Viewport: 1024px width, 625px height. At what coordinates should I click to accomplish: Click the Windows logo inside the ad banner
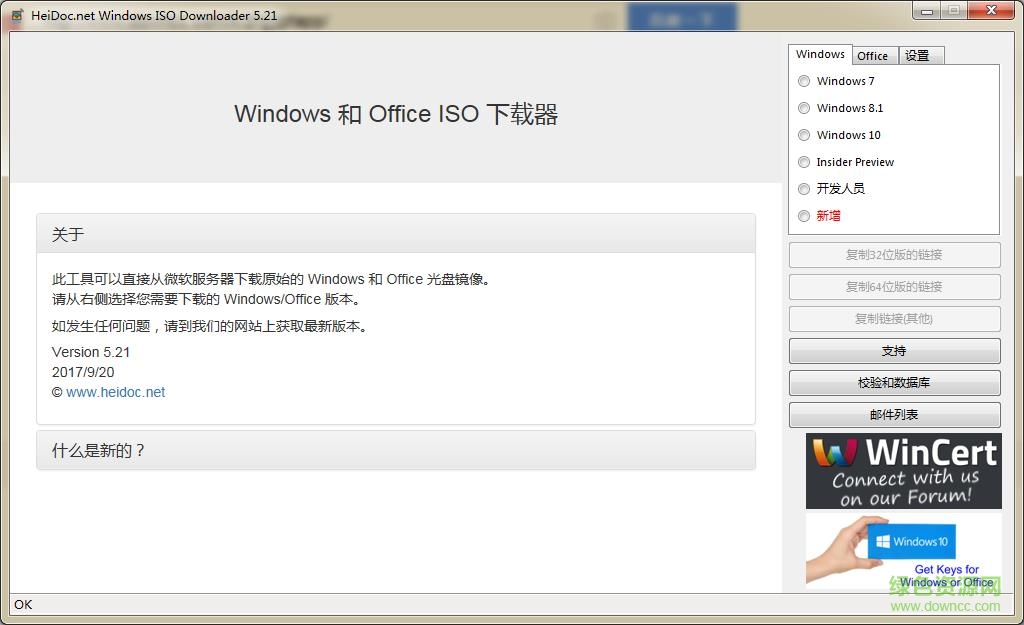click(883, 541)
